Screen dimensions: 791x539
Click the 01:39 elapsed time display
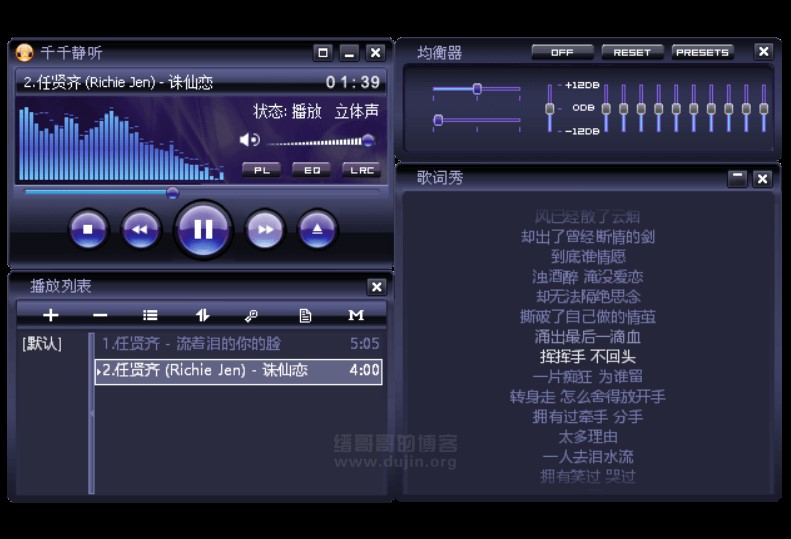[353, 82]
